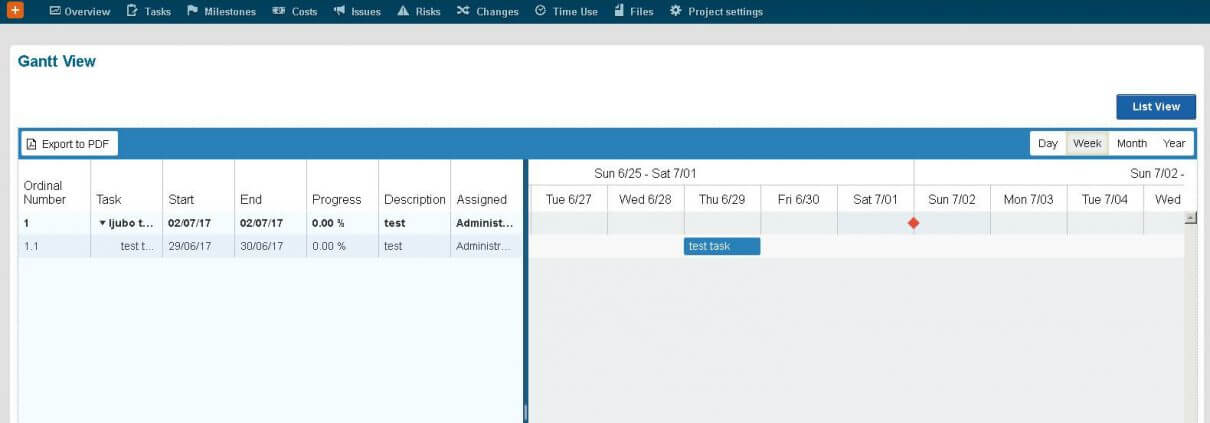Viewport: 1210px width, 423px height.
Task: Click the orange plus add button
Action: click(15, 11)
